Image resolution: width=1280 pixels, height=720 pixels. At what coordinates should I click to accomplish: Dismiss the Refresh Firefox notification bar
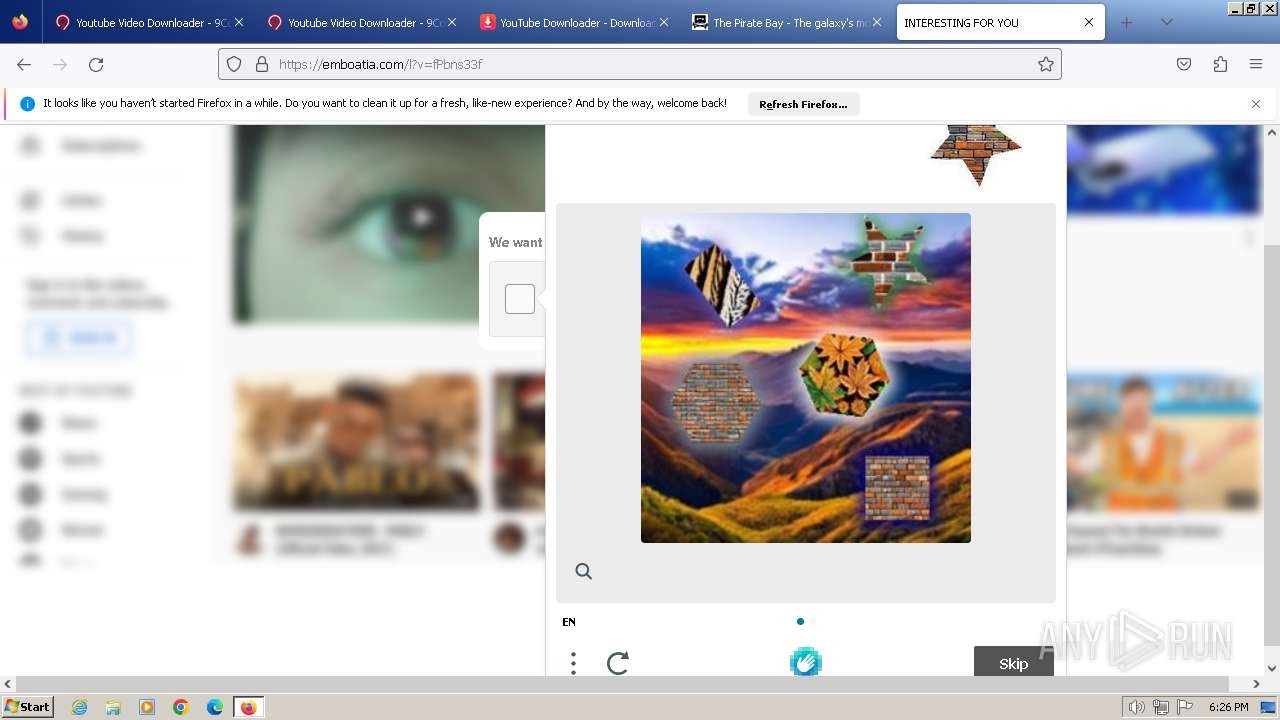1256,104
